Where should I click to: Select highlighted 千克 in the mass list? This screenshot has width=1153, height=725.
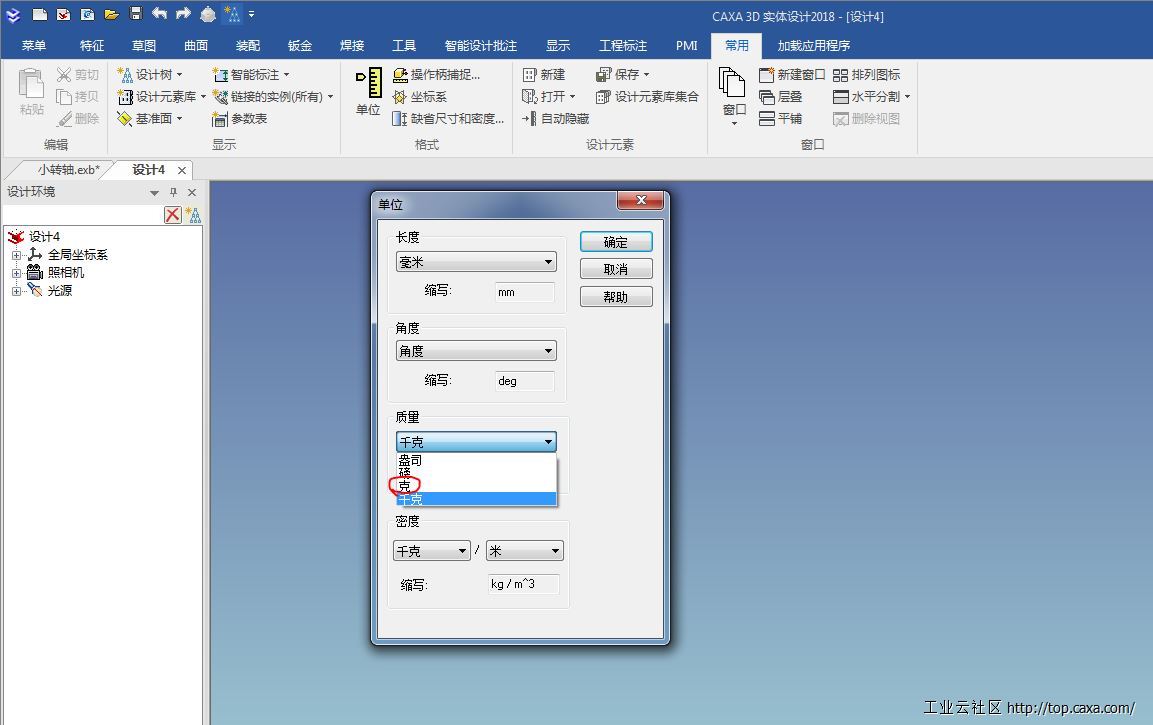point(476,499)
